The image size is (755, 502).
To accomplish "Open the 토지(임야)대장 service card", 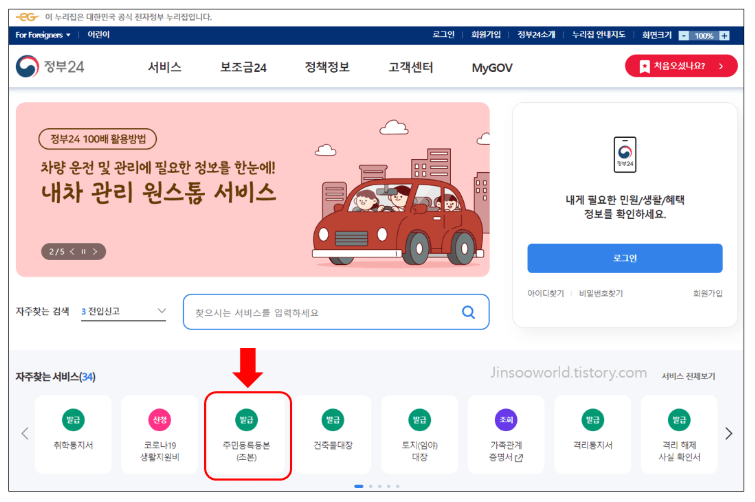I will pos(419,435).
